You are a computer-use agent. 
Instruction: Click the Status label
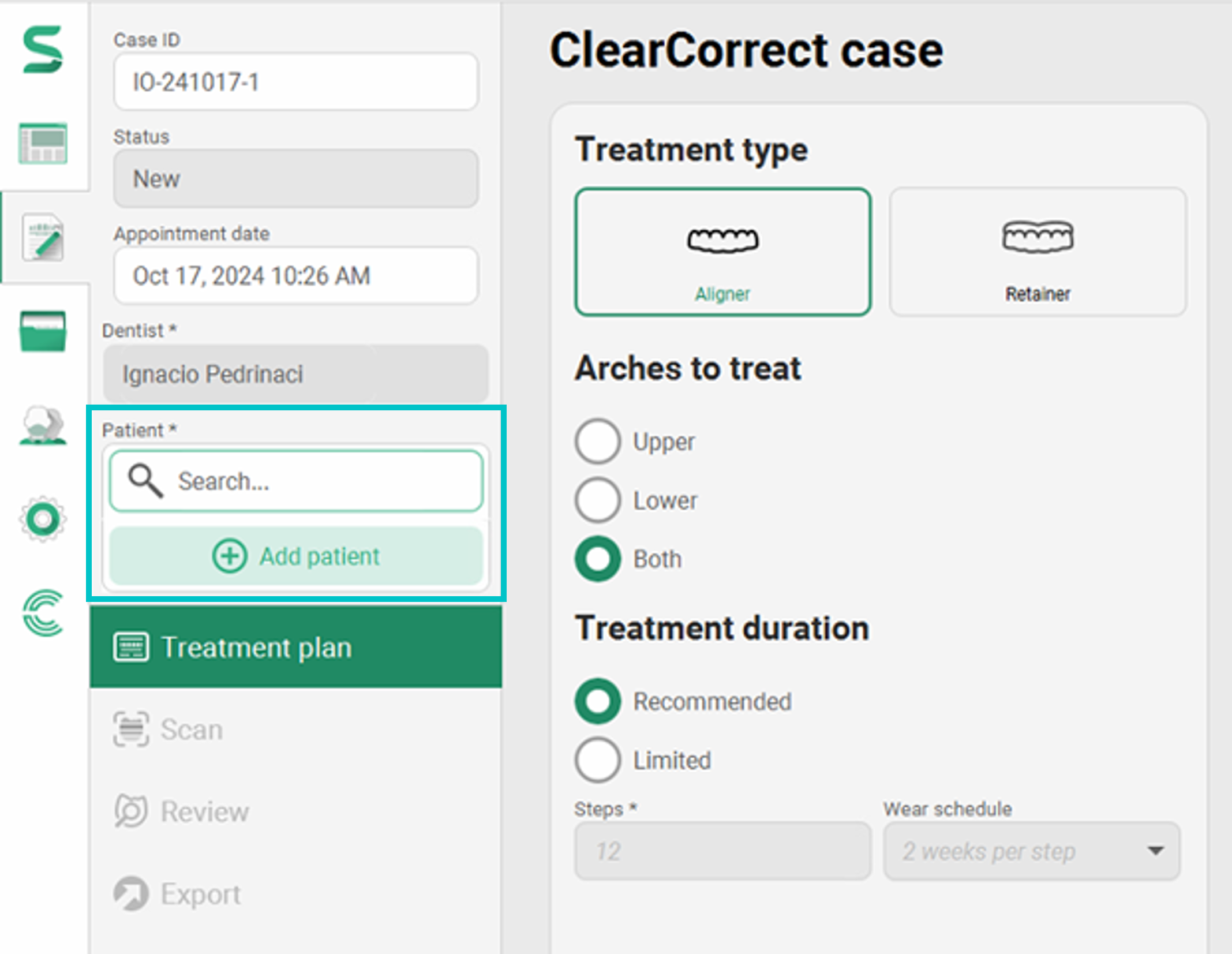tap(141, 137)
